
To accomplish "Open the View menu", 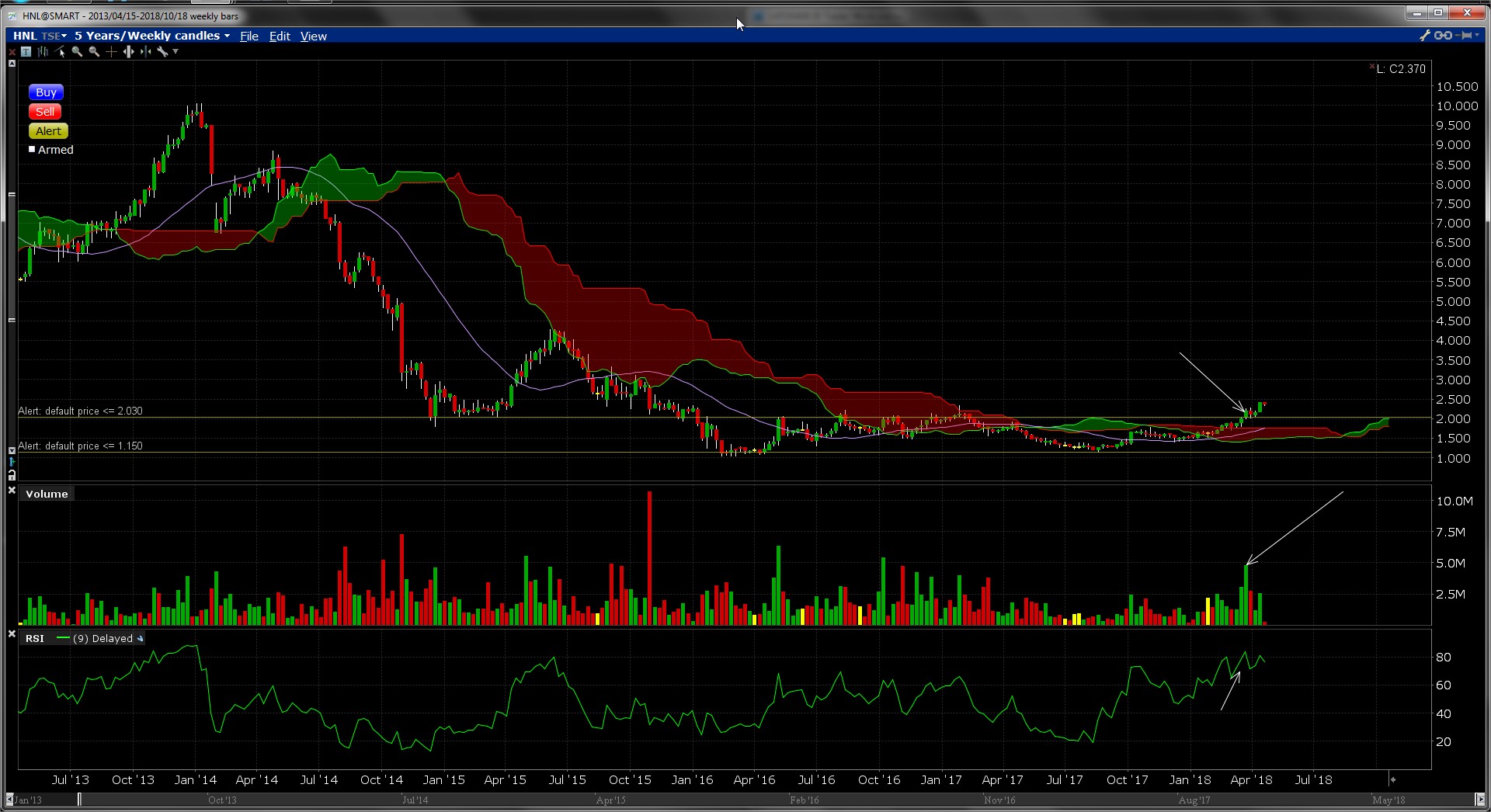I will [x=313, y=36].
